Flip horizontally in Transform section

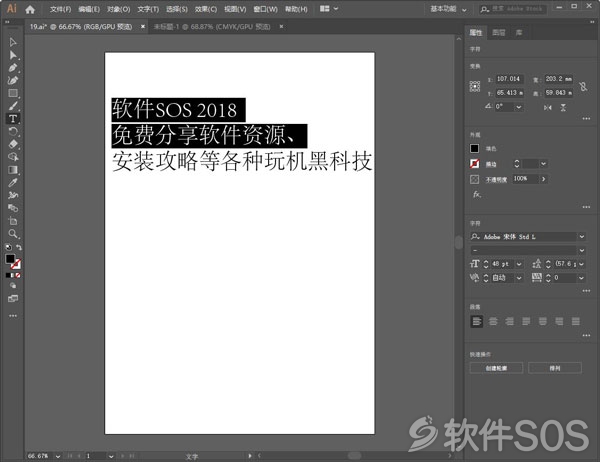[548, 108]
